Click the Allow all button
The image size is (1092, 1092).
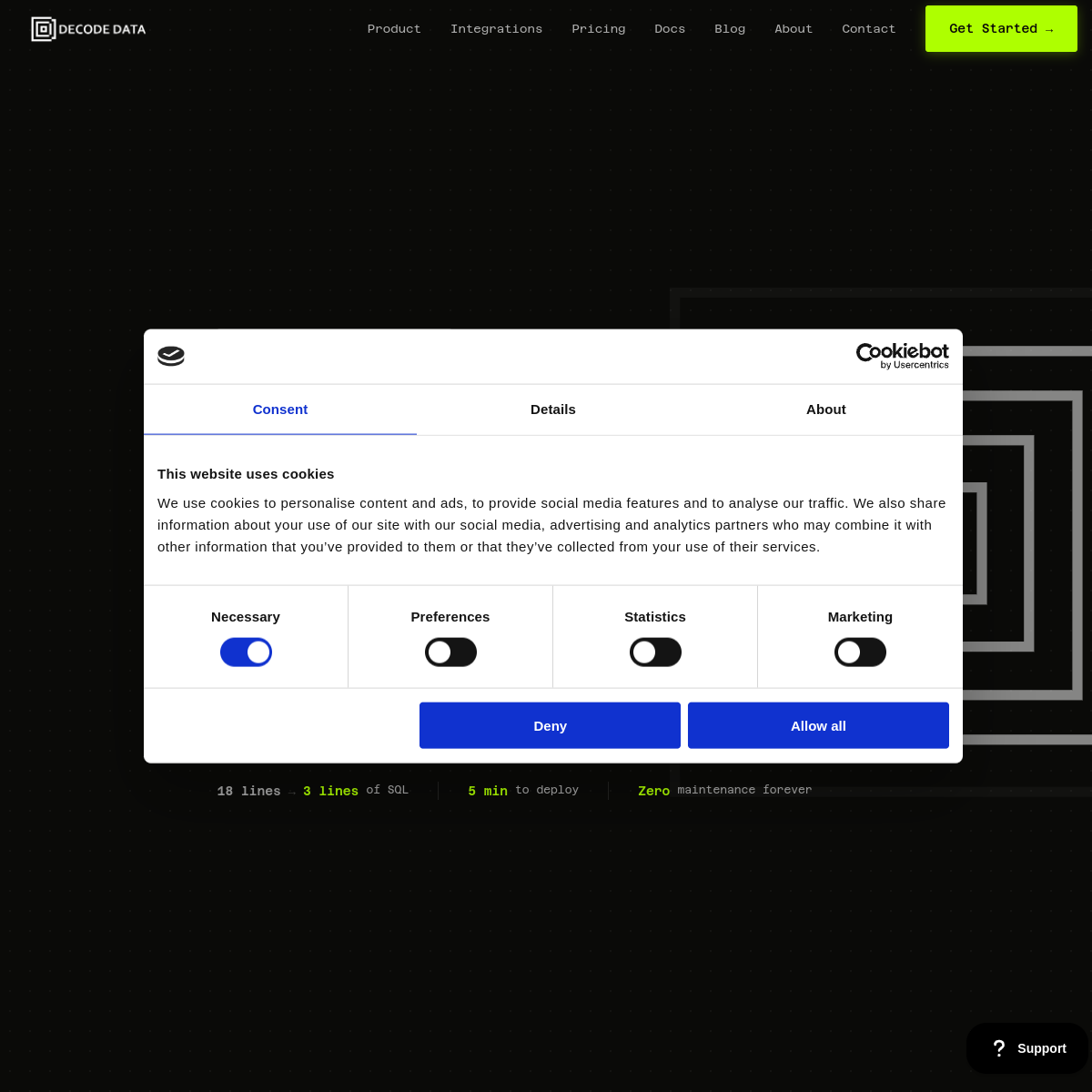(x=818, y=725)
